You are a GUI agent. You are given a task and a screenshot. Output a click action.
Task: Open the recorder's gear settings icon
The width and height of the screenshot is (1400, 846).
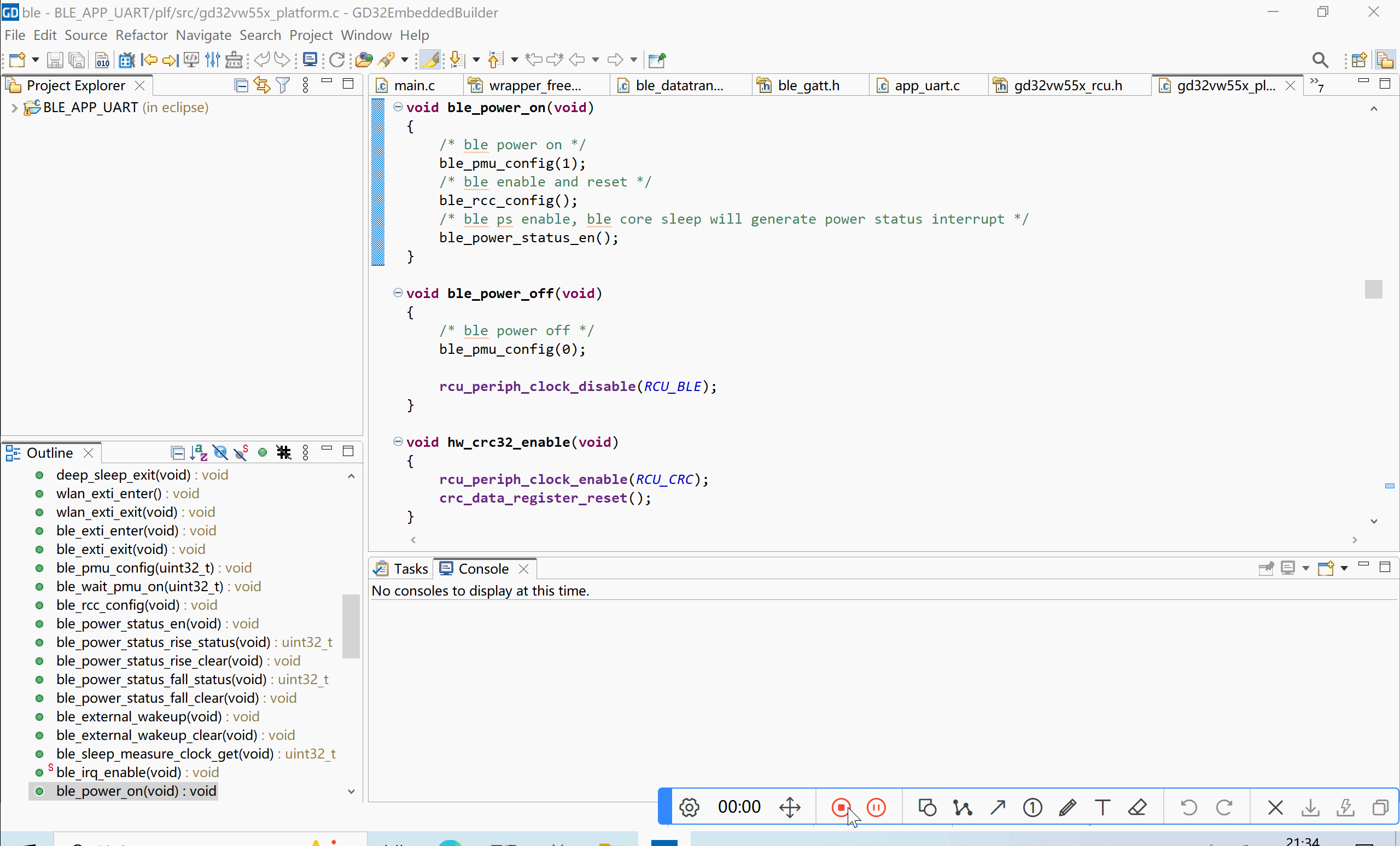(689, 807)
